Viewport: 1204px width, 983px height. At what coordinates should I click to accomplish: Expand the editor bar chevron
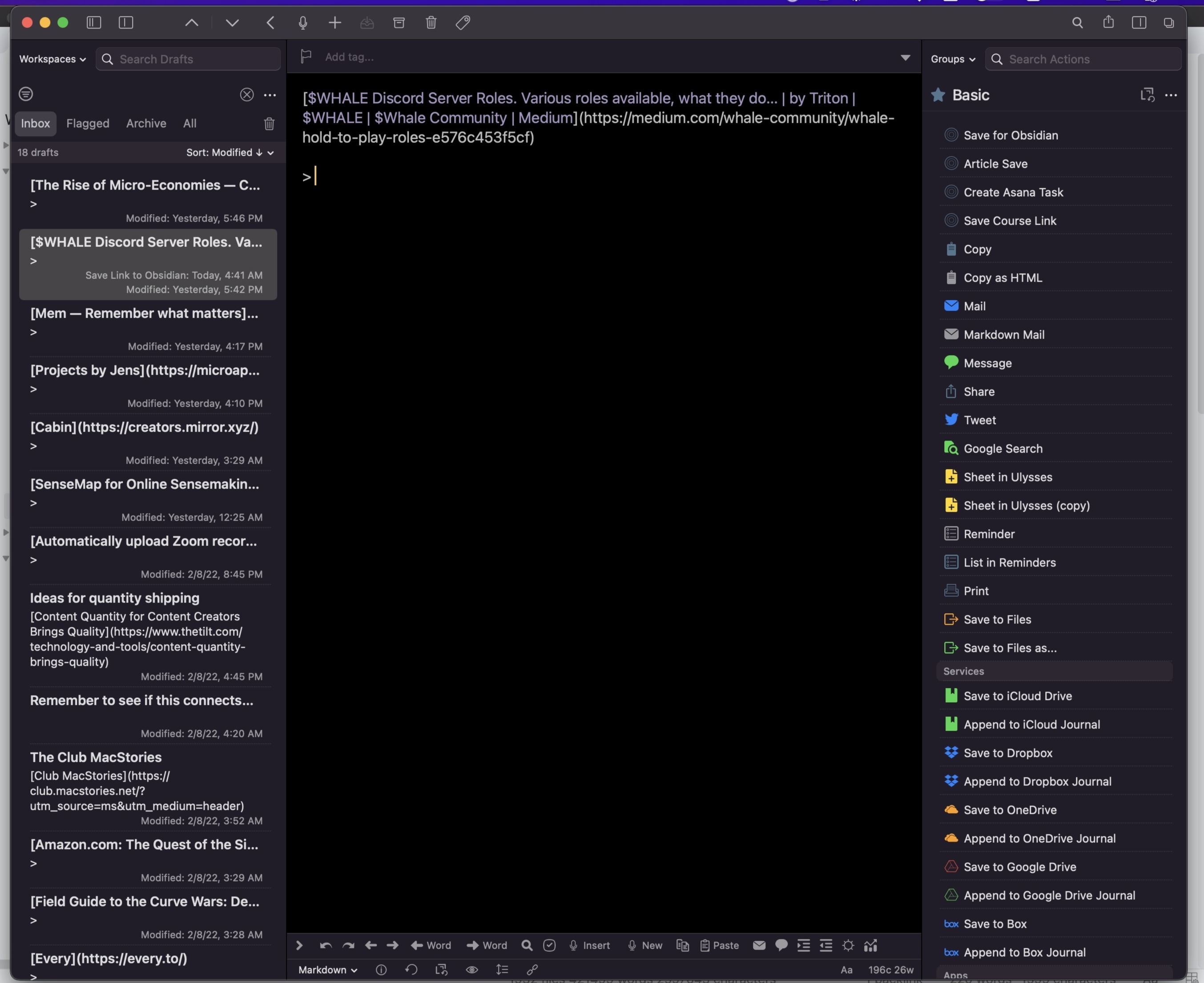click(299, 946)
